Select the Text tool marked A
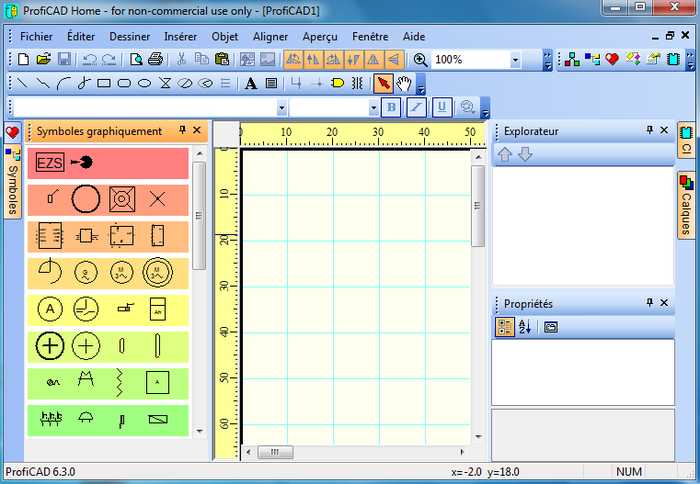Screen dimensions: 700x484 pyautogui.click(x=250, y=83)
